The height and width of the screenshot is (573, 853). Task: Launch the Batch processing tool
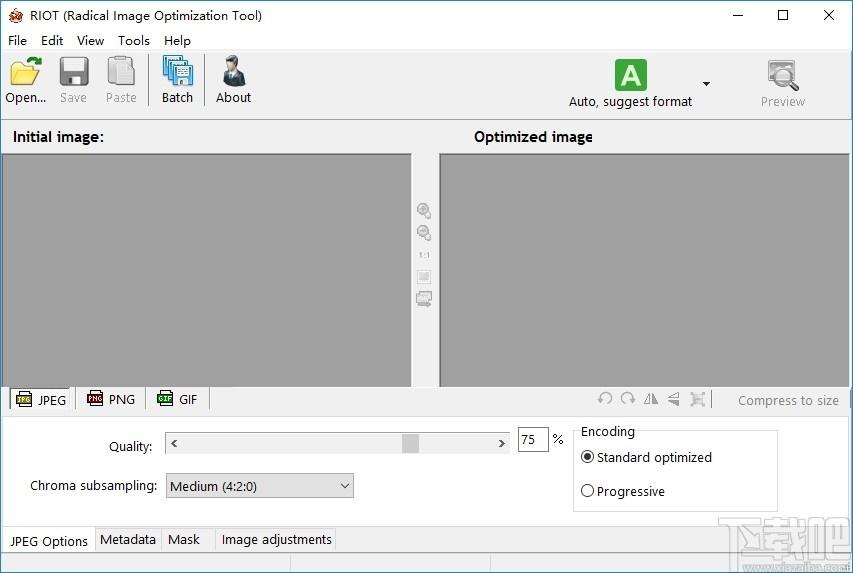pyautogui.click(x=177, y=71)
